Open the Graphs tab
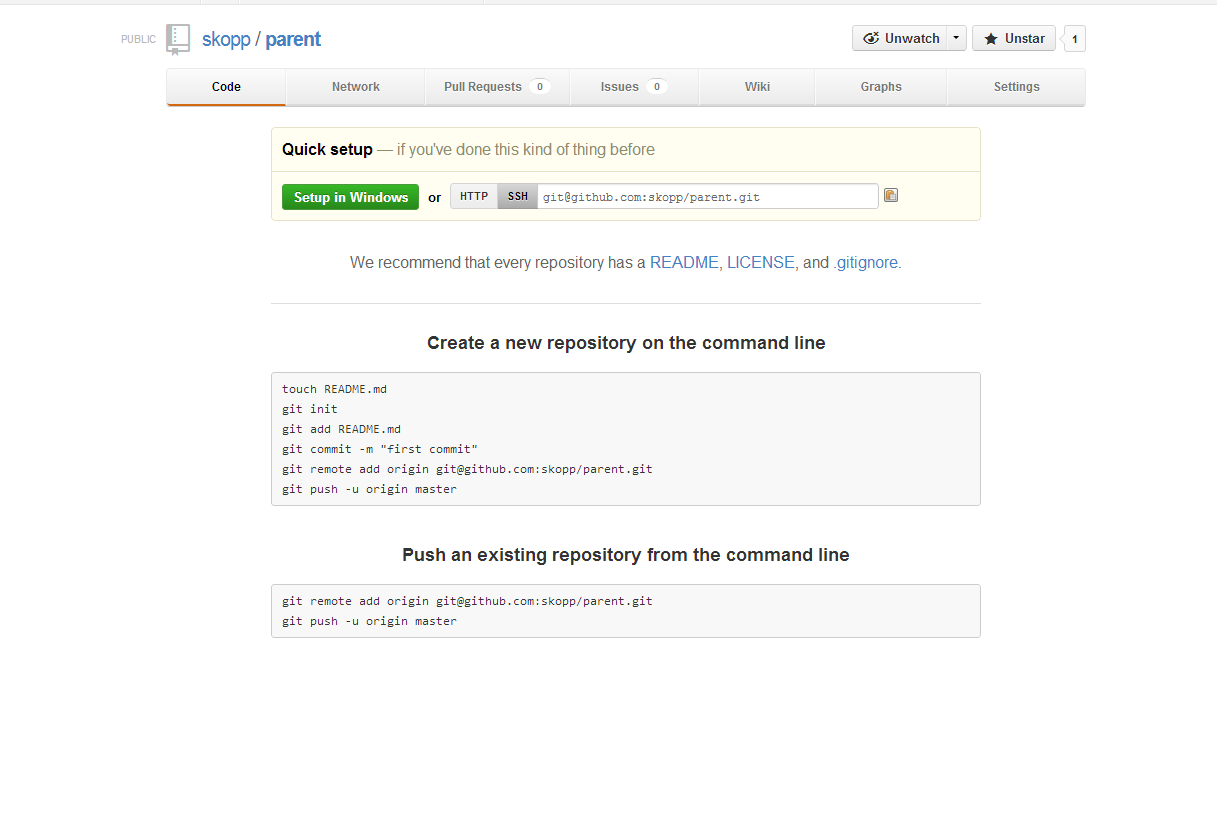Image resolution: width=1217 pixels, height=814 pixels. click(881, 87)
